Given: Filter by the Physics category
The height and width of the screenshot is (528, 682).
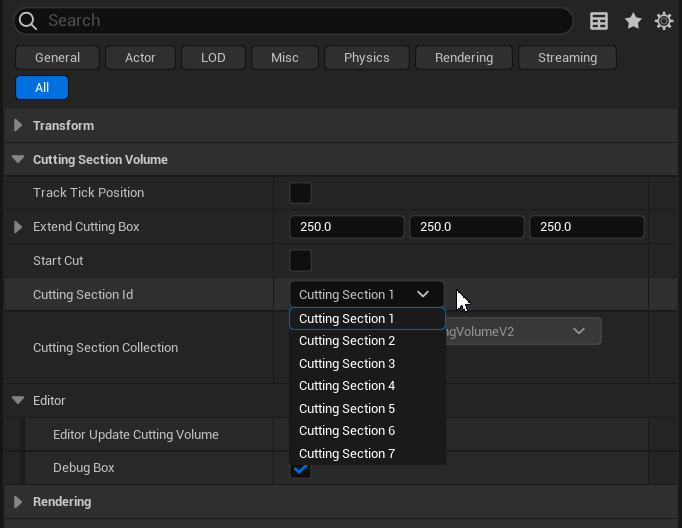Looking at the screenshot, I should click(x=366, y=58).
